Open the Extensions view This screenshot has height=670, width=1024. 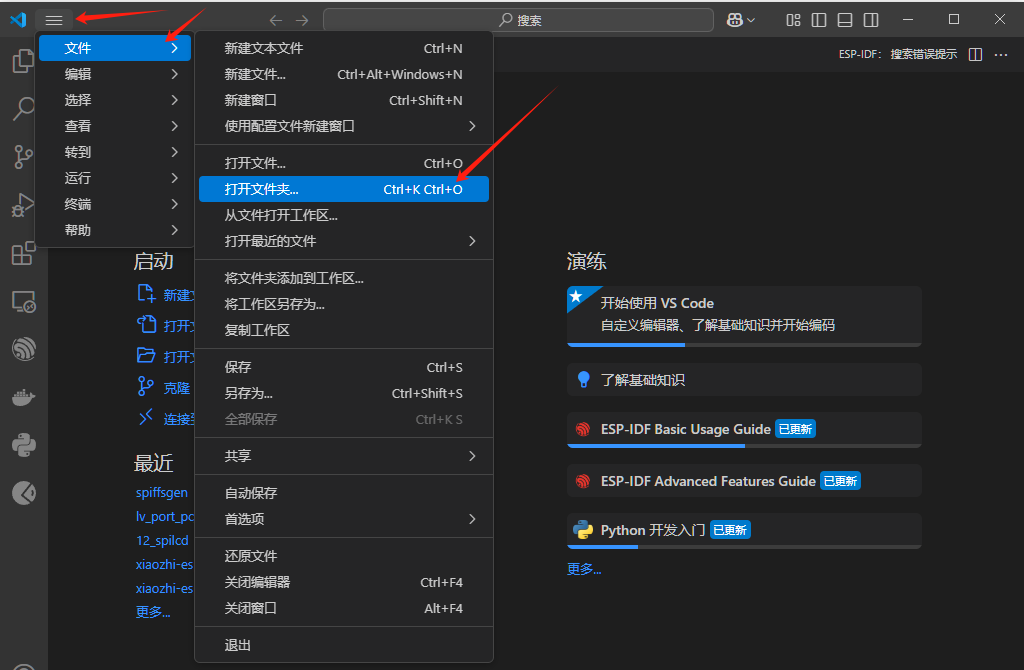(22, 253)
